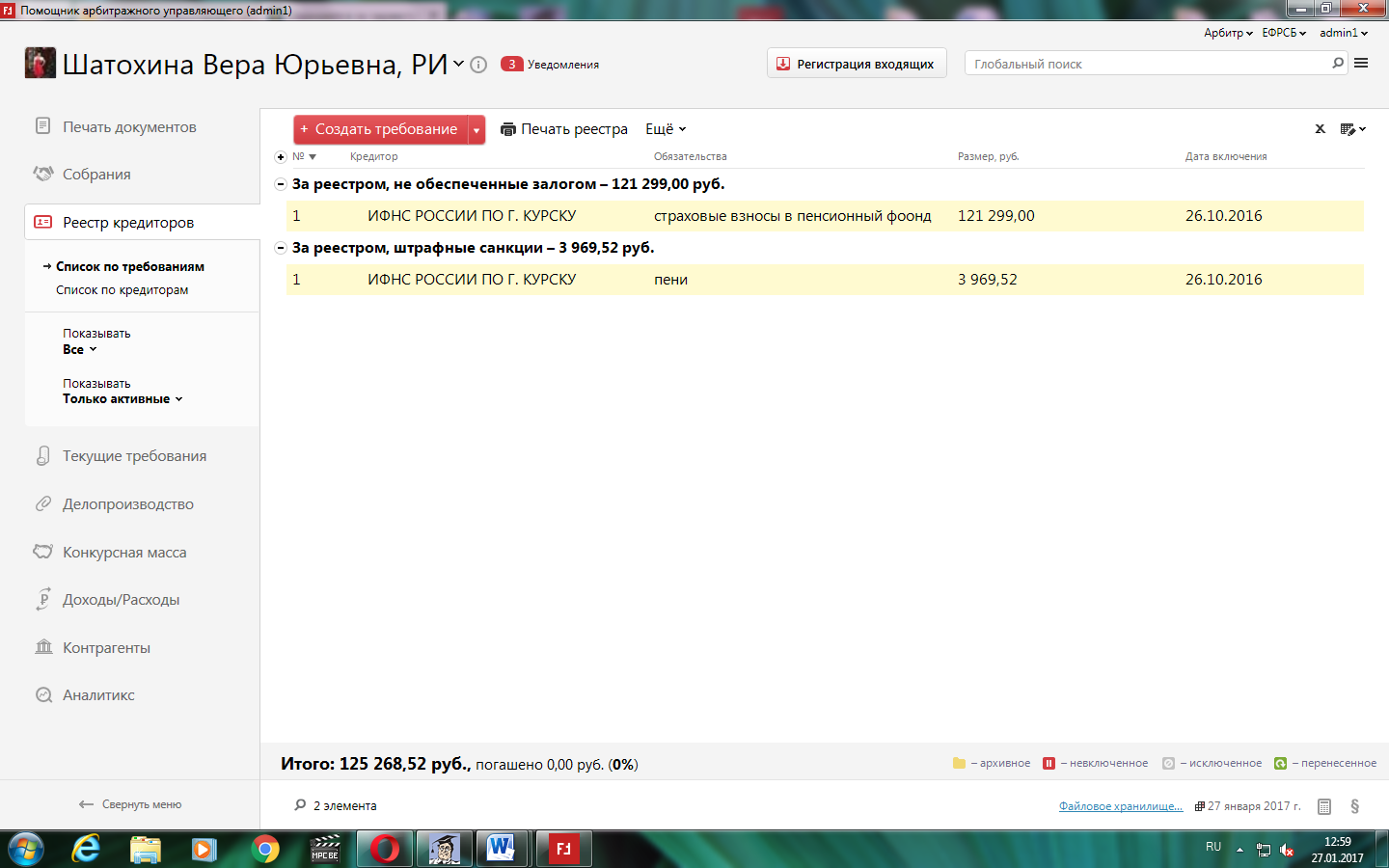Collapse the 'штрафные санкции' group
Image resolution: width=1389 pixels, height=868 pixels.
pyautogui.click(x=281, y=248)
